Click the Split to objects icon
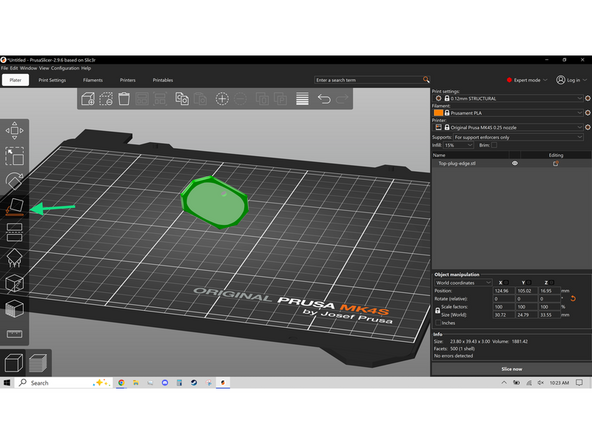This screenshot has height=444, width=592. [262, 99]
